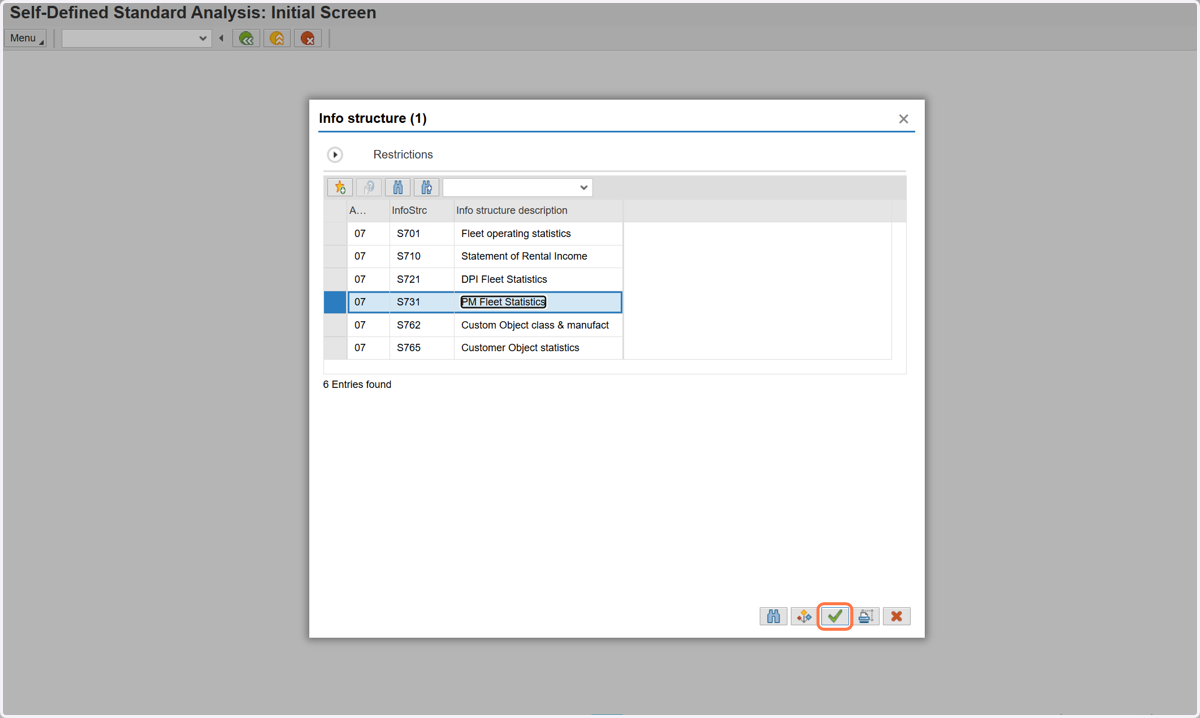The width and height of the screenshot is (1200, 718).
Task: Collapse command field using small left triangle
Action: point(221,38)
